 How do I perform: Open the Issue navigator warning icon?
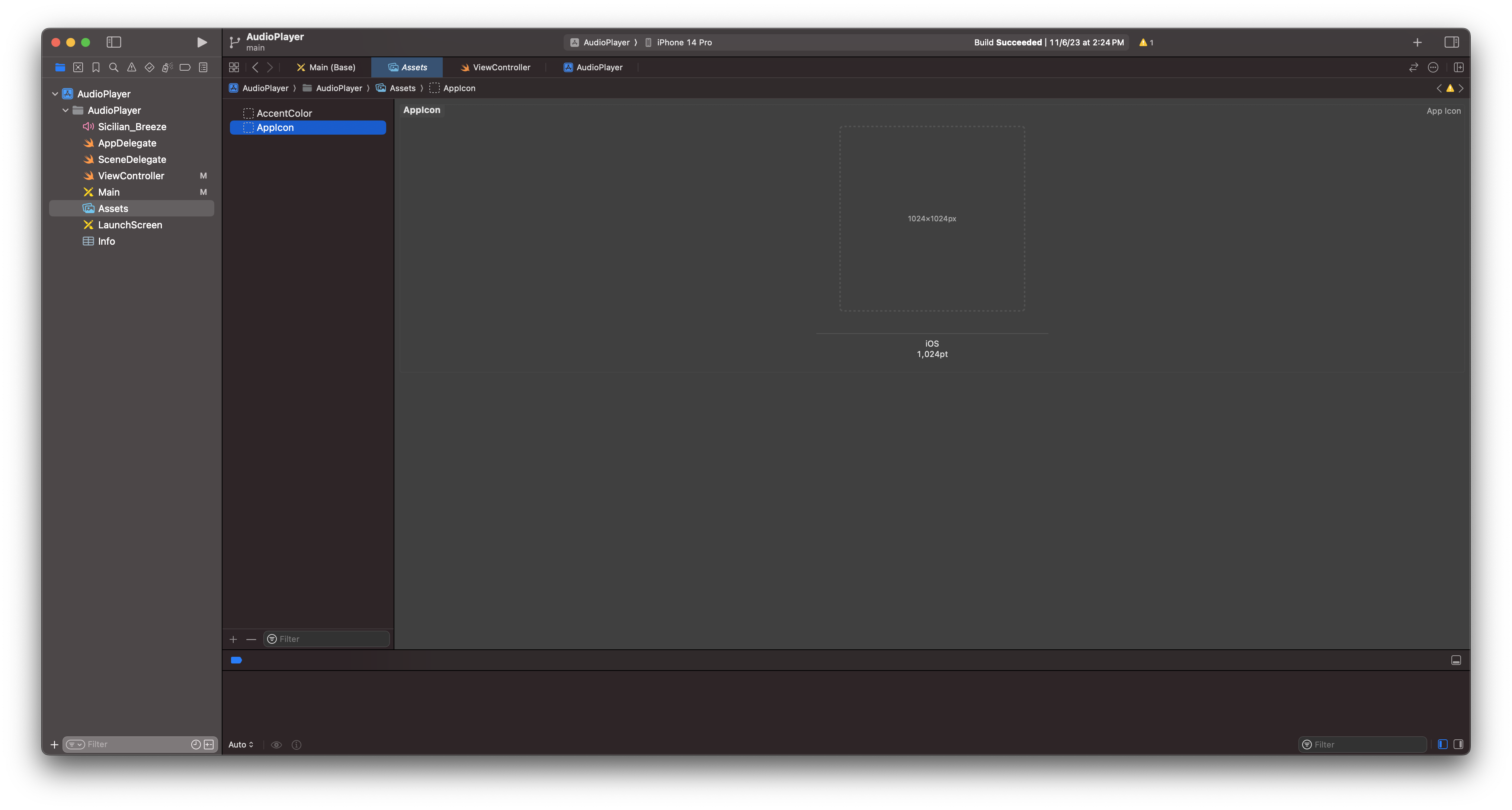(131, 67)
